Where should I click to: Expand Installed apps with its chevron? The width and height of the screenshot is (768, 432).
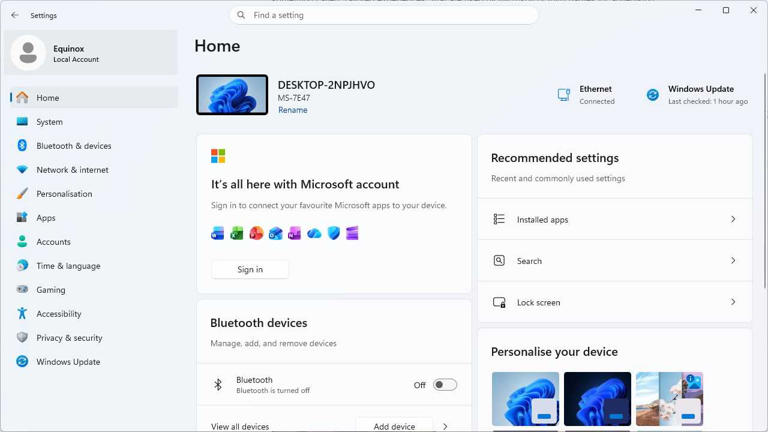pyautogui.click(x=733, y=219)
